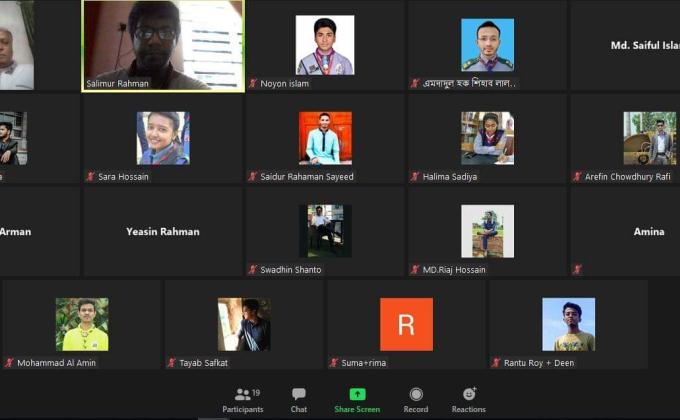Viewport: 680px width, 420px height.
Task: Click the Tayab Safkat name label
Action: coord(203,363)
